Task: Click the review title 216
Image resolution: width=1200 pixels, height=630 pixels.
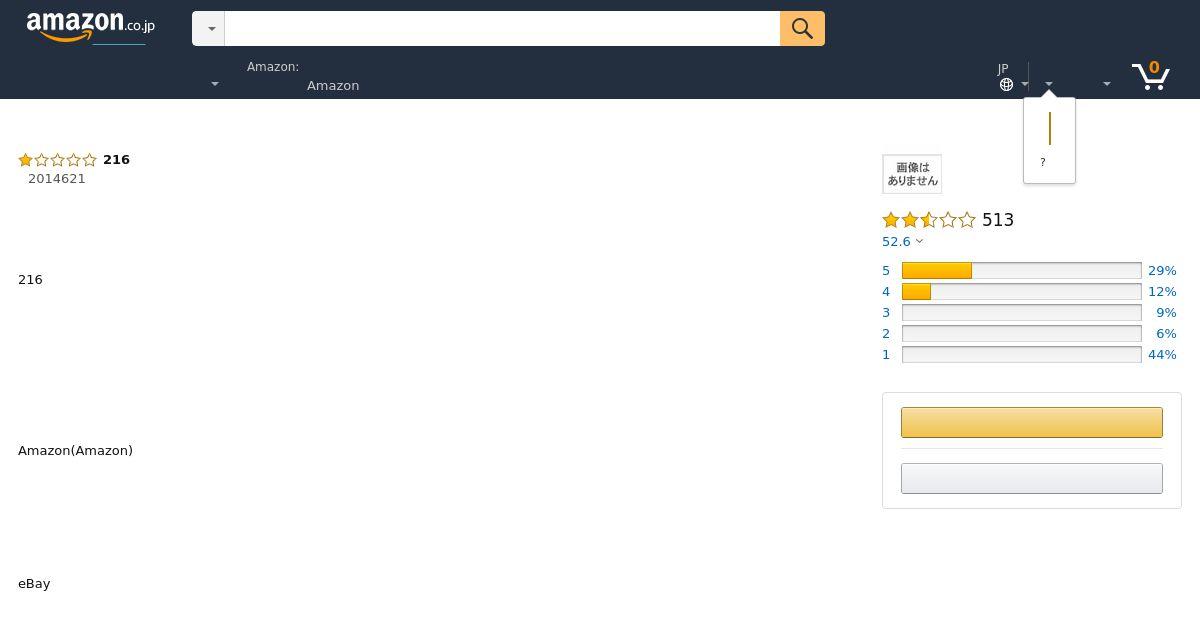Action: click(x=116, y=160)
